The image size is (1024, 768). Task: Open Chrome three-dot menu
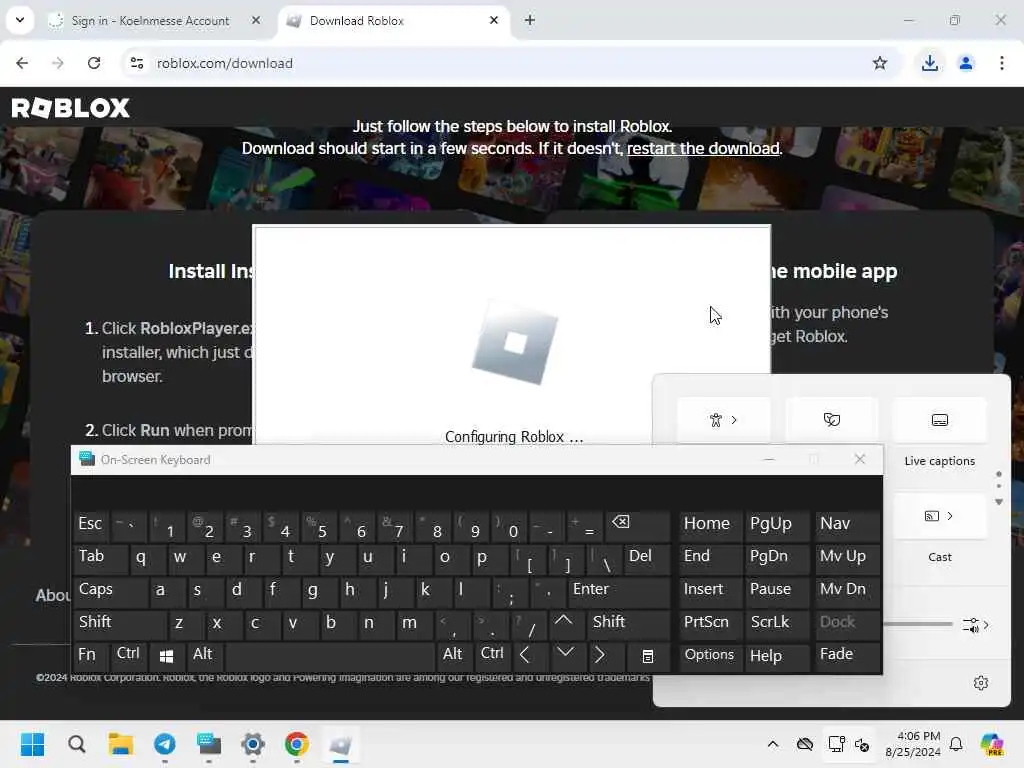point(1002,63)
